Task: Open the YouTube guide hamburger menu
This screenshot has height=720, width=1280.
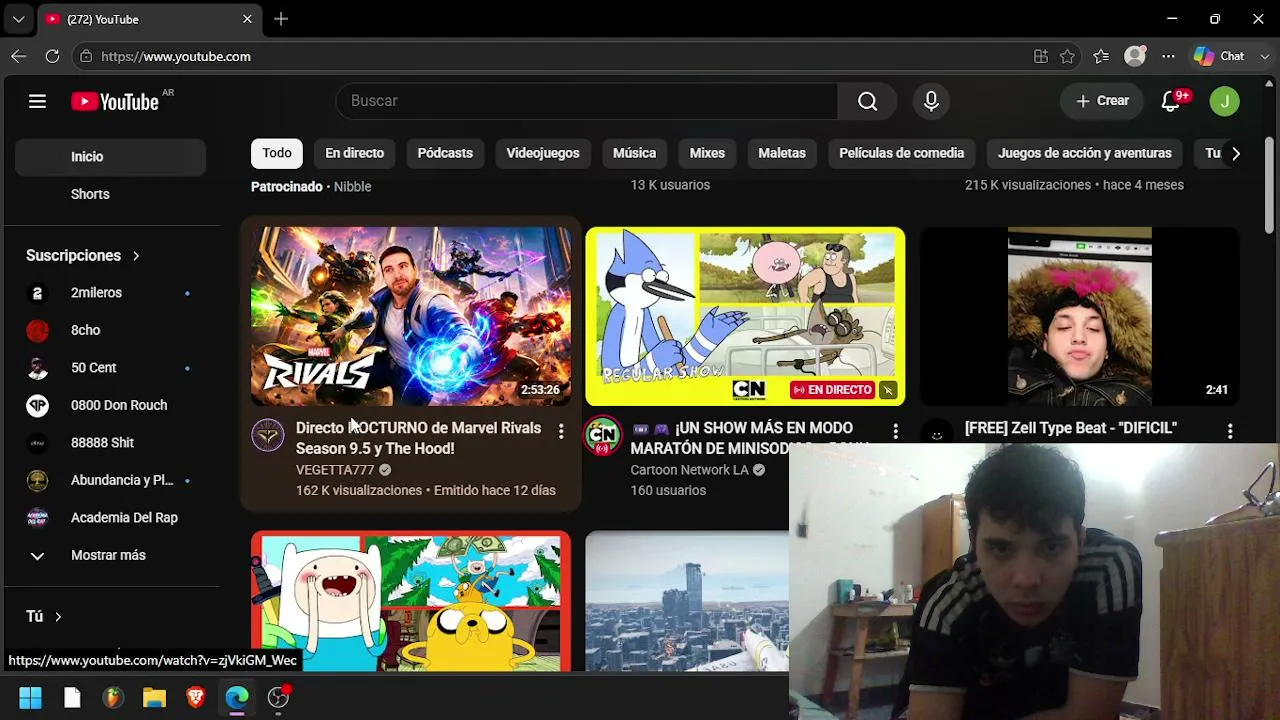Action: (x=37, y=101)
